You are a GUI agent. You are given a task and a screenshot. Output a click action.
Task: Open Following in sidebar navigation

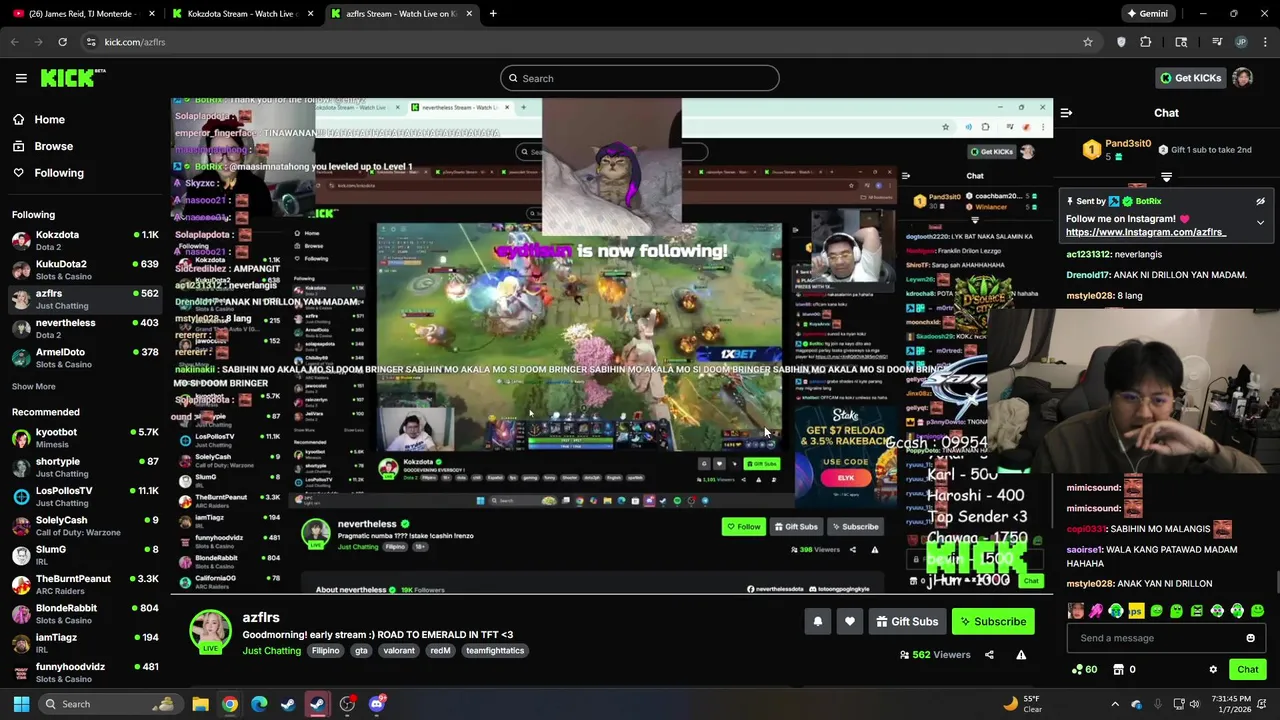(59, 173)
